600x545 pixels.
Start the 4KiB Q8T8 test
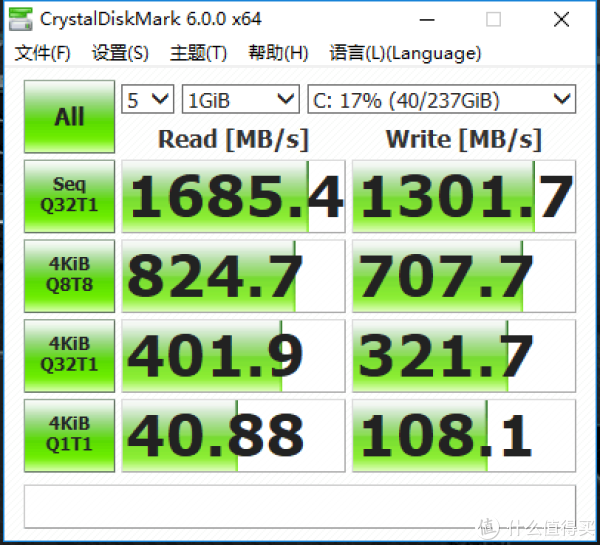pyautogui.click(x=69, y=276)
